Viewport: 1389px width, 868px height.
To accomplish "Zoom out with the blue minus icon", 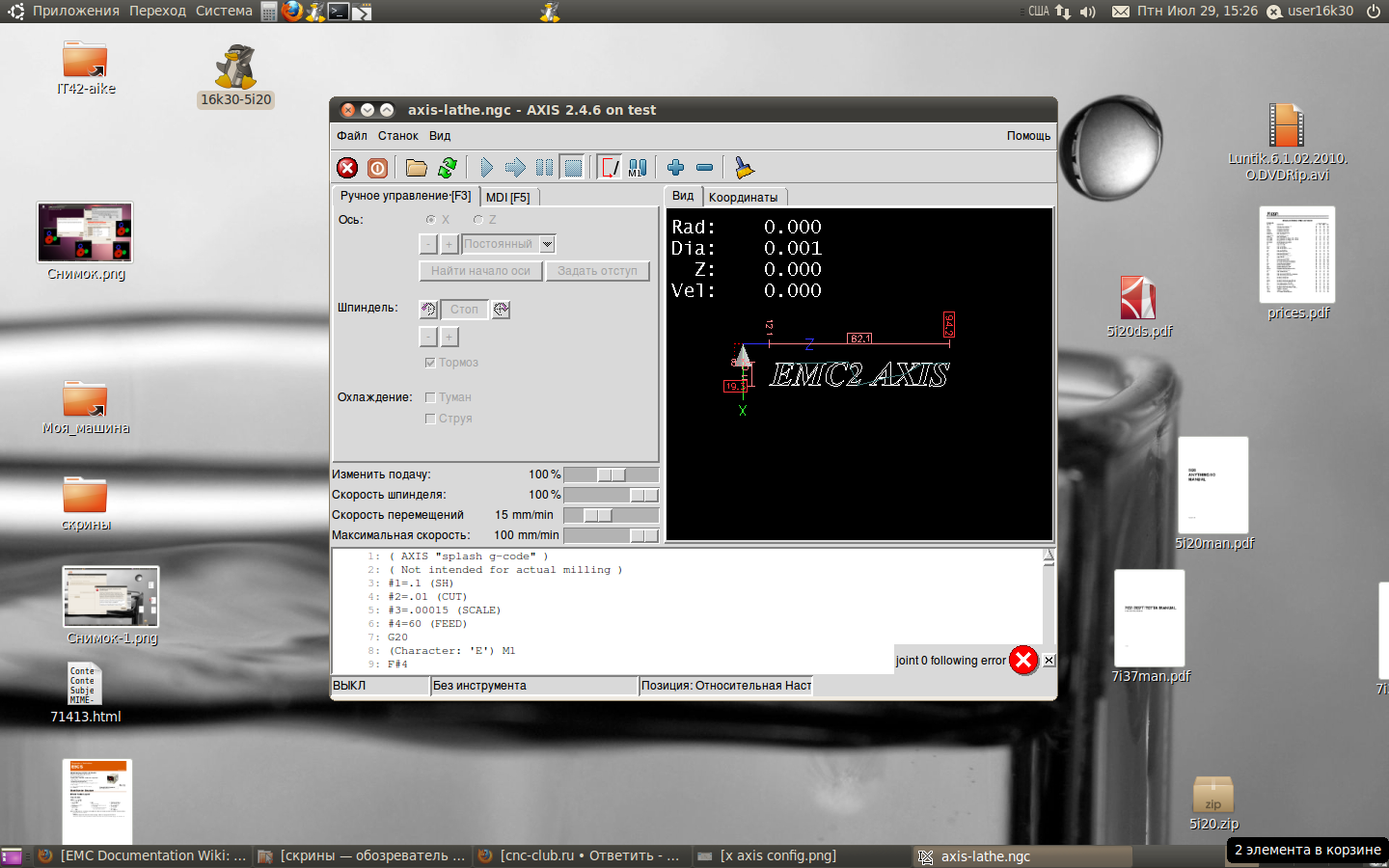I will 705,168.
